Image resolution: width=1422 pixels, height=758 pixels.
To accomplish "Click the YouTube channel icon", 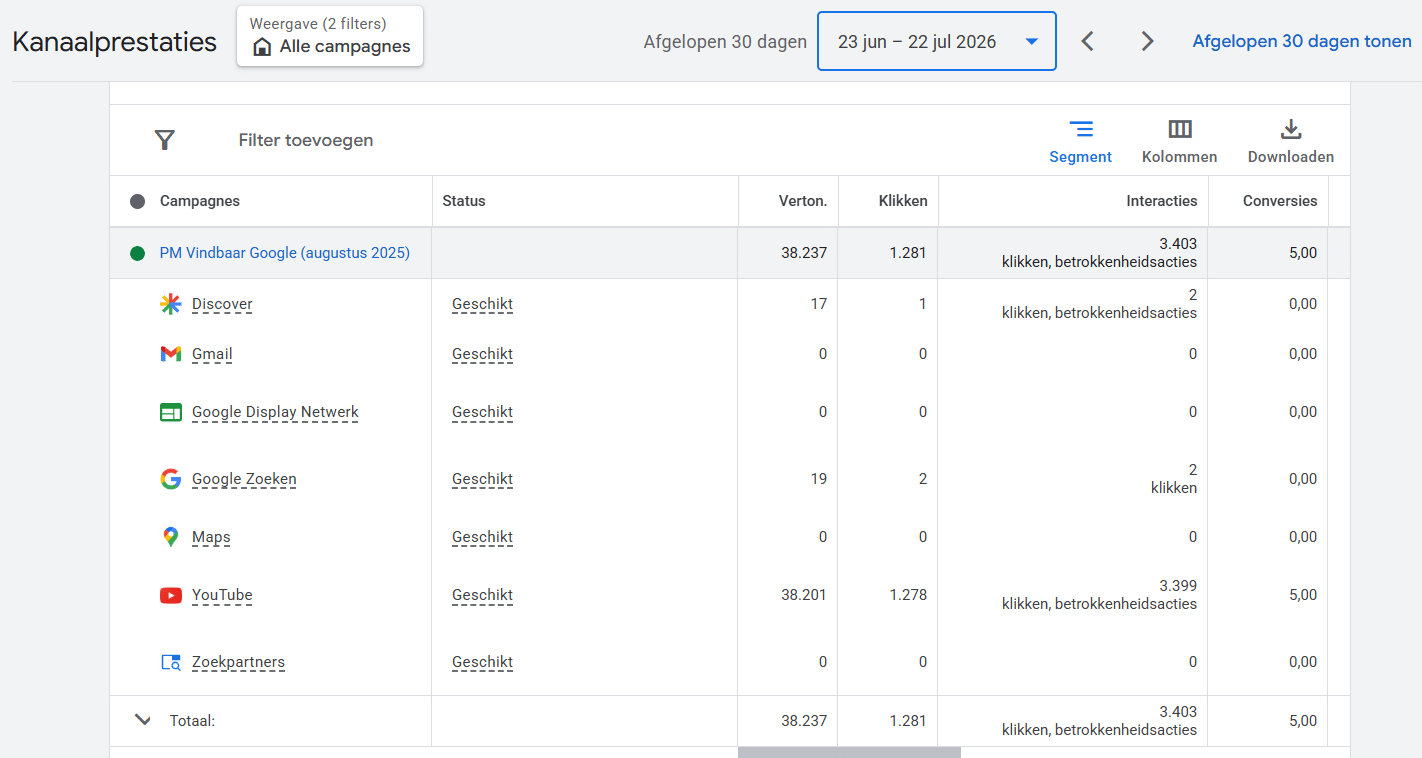I will (x=171, y=595).
